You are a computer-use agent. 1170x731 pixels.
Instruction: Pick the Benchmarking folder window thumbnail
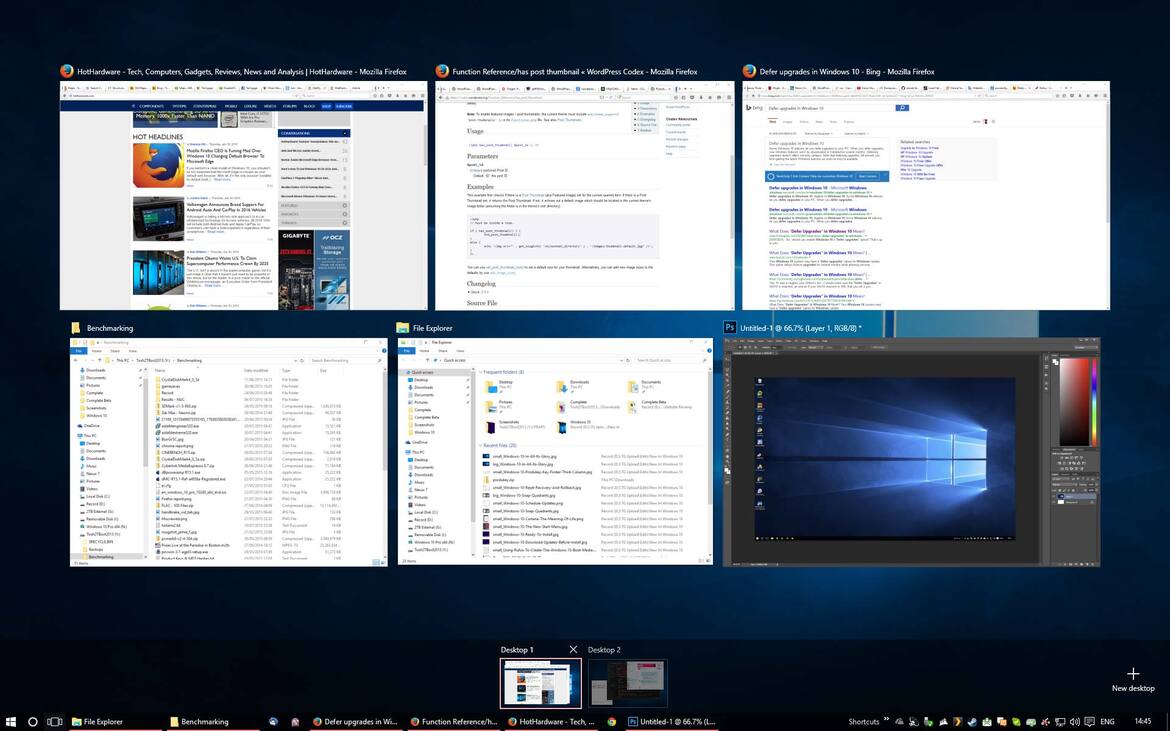pos(228,452)
